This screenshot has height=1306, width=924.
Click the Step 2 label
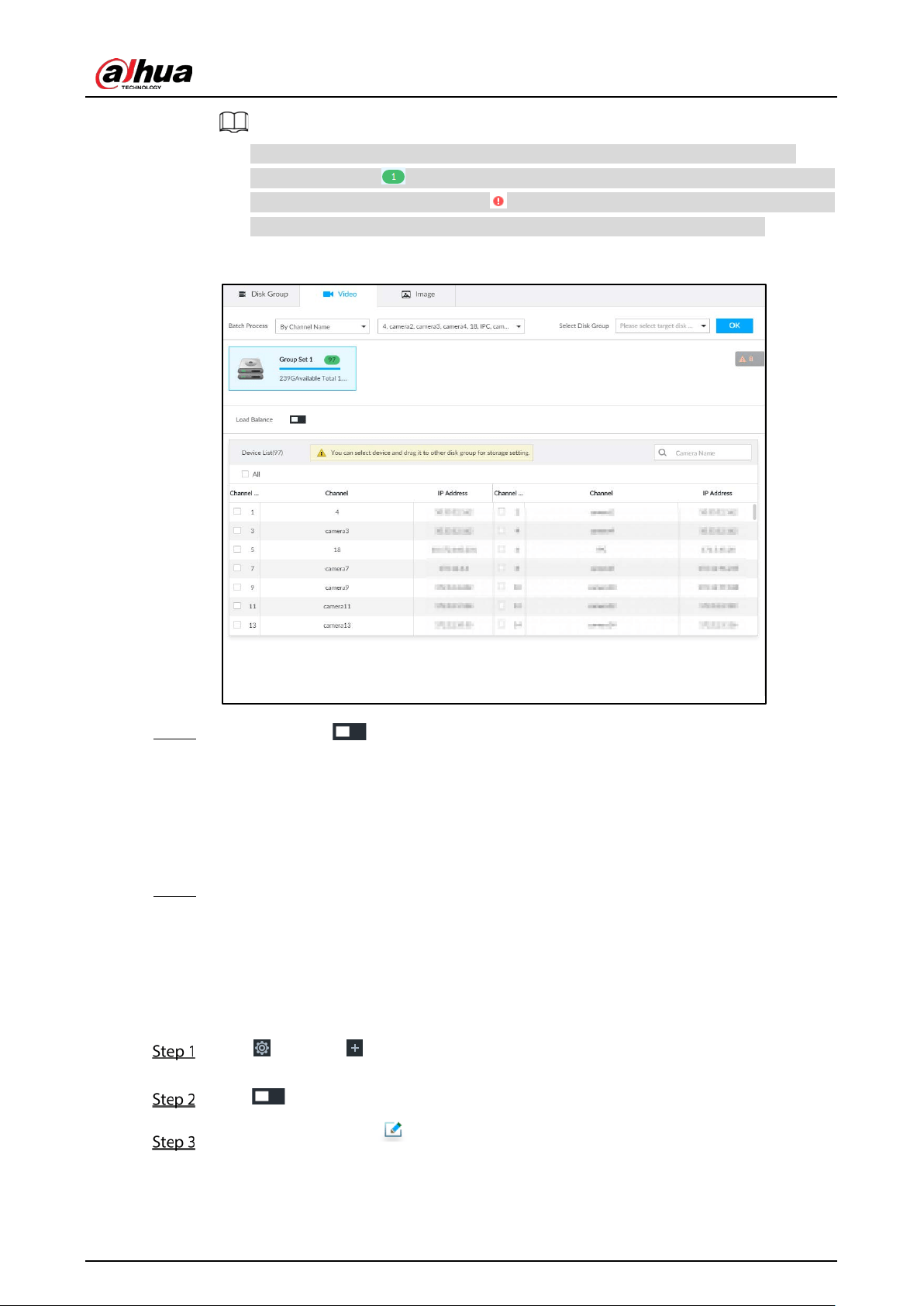coord(174,1100)
